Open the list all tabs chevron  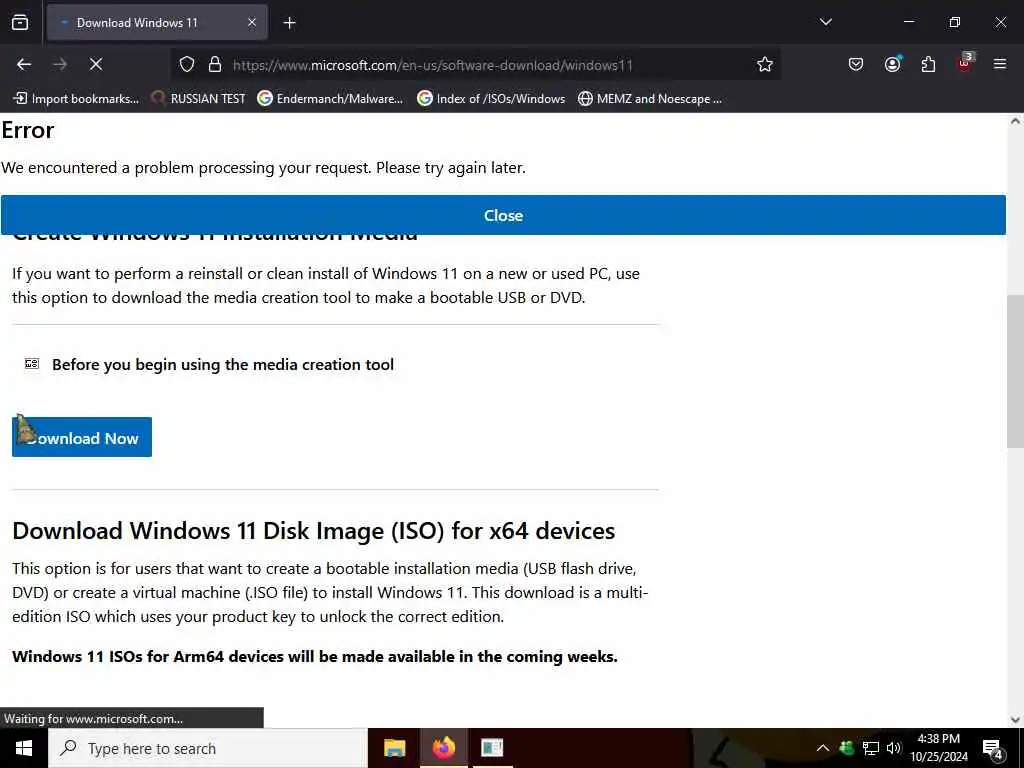(x=825, y=22)
